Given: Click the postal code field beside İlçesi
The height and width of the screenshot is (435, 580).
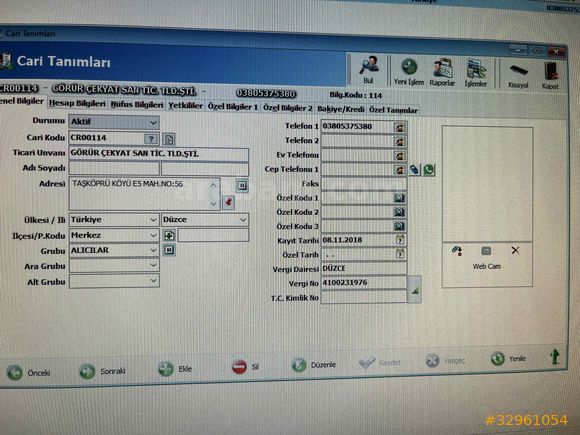Looking at the screenshot, I should (x=213, y=235).
